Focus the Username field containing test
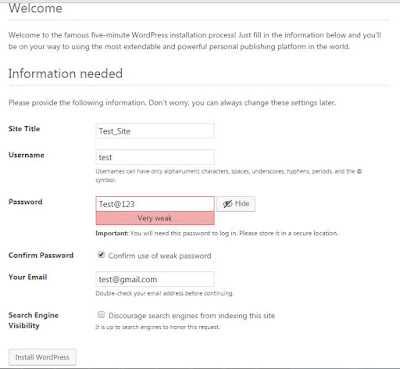The height and width of the screenshot is (369, 400). [x=155, y=157]
